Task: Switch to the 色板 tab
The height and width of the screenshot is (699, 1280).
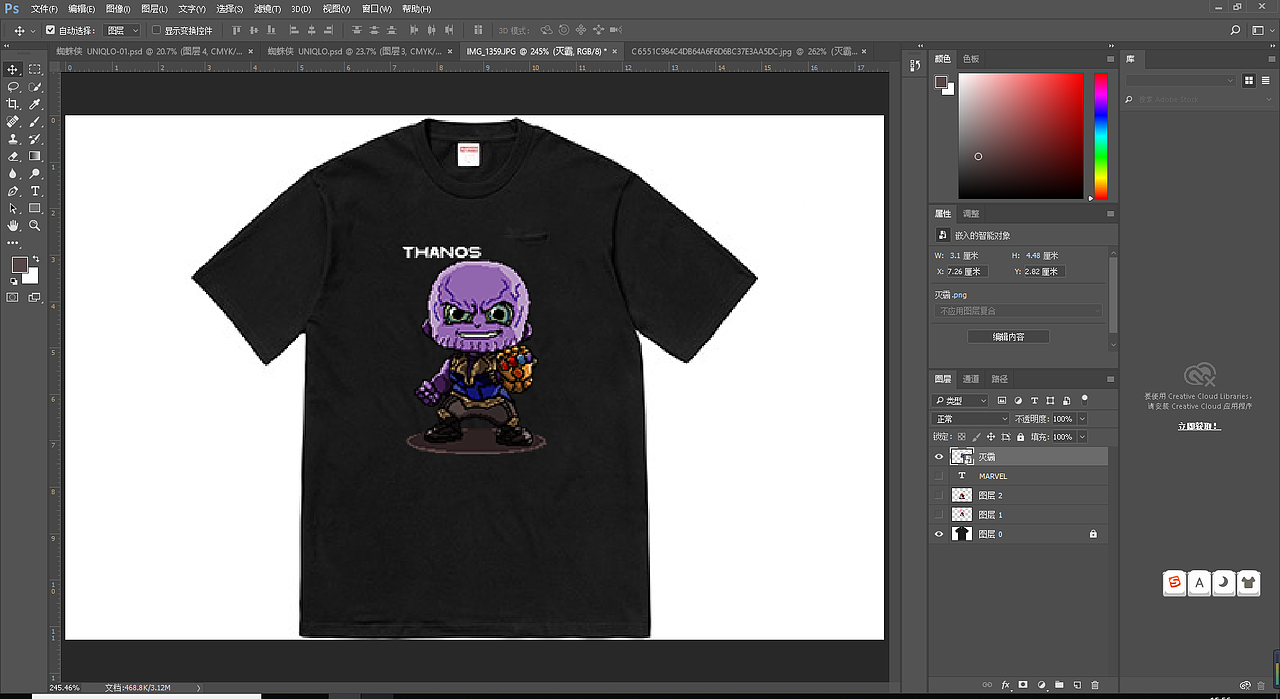Action: [x=971, y=59]
